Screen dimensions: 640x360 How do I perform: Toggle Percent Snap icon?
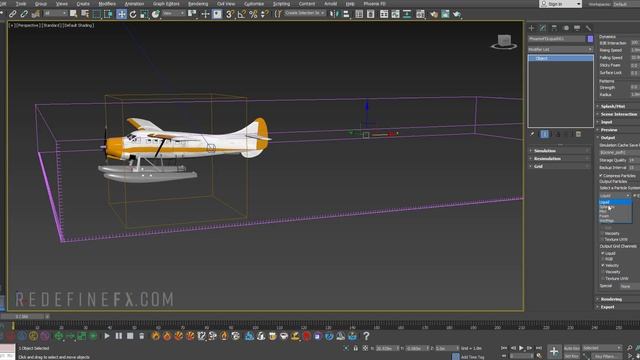click(253, 14)
